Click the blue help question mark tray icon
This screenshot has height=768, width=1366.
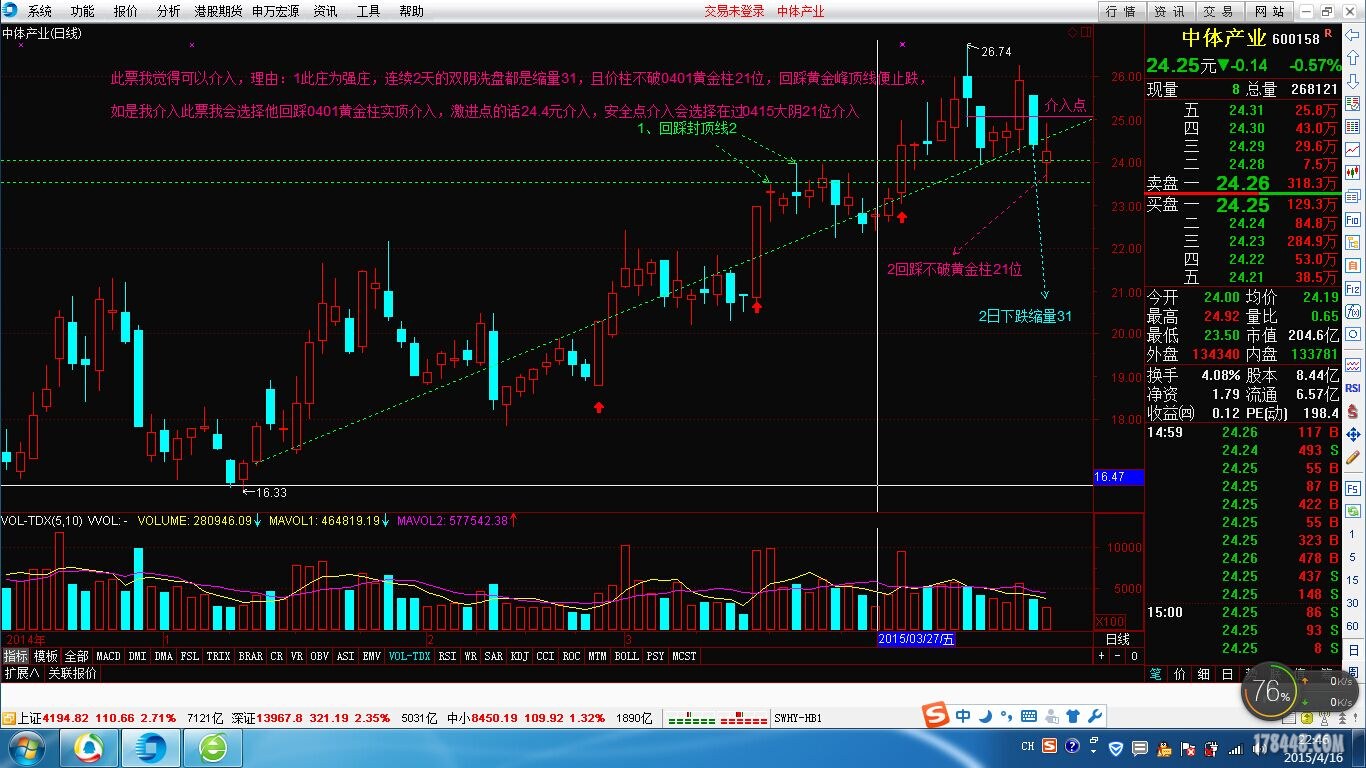point(1072,746)
